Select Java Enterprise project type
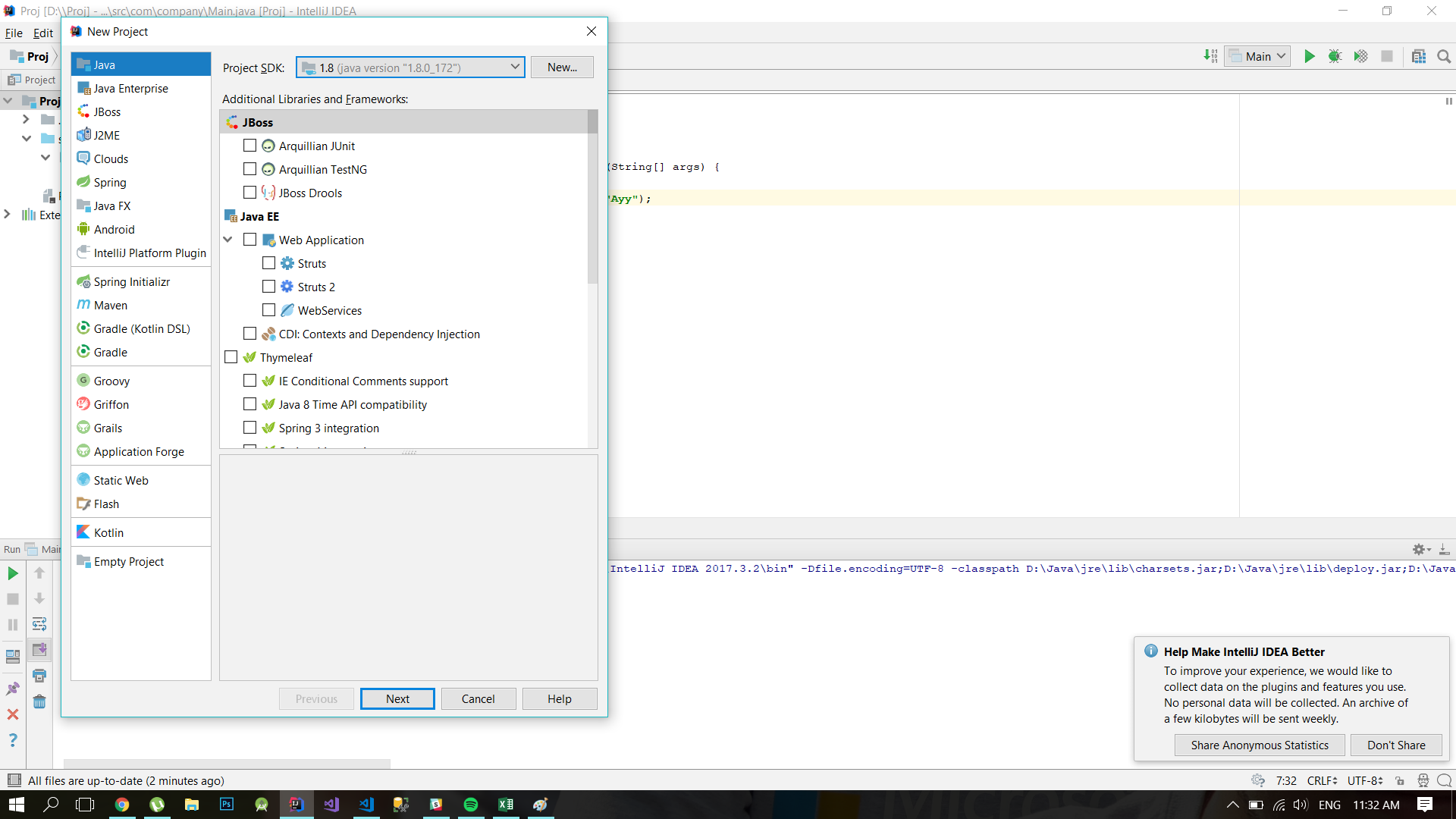Image resolution: width=1456 pixels, height=819 pixels. (x=141, y=88)
